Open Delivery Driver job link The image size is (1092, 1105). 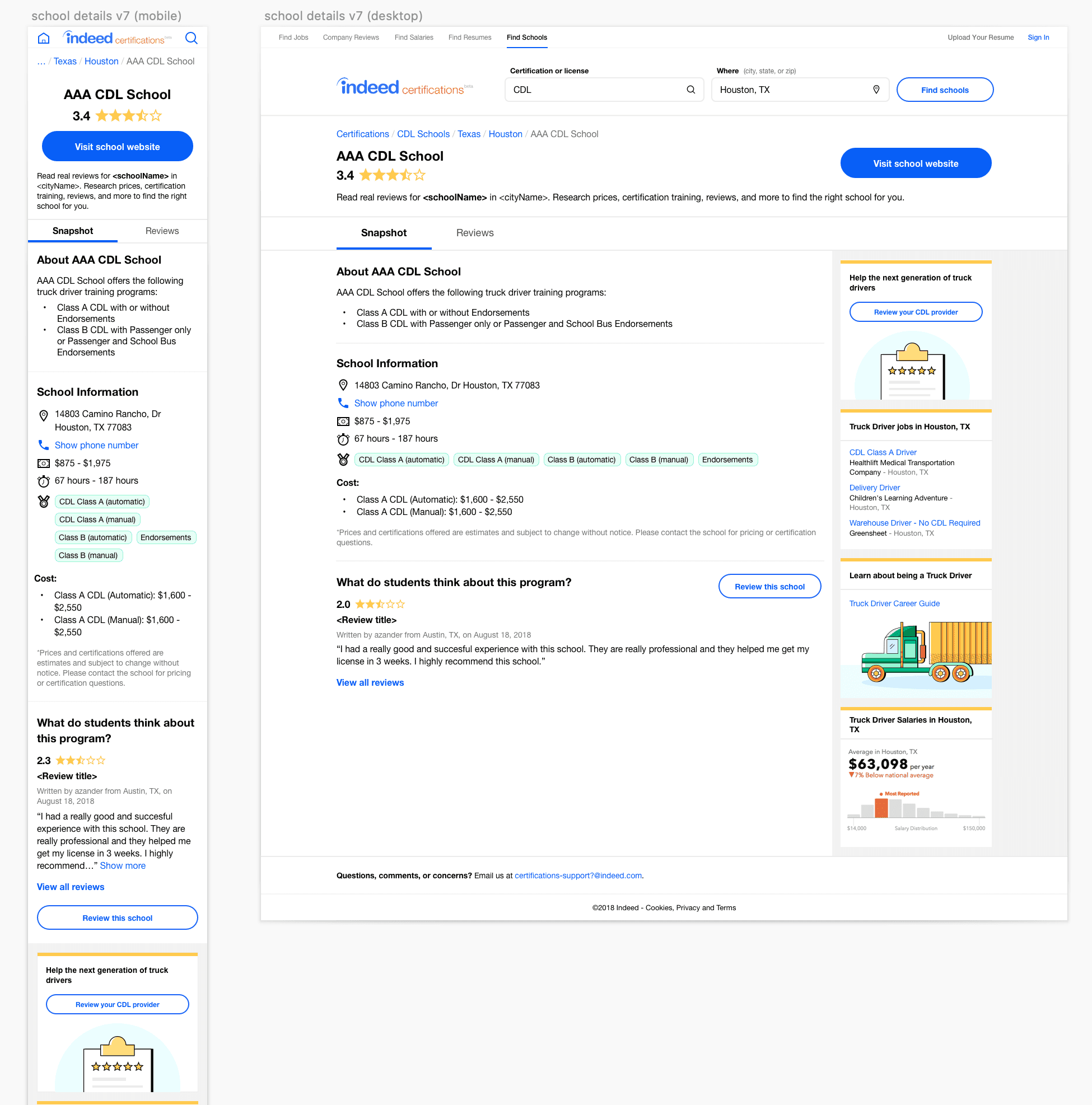click(x=875, y=488)
